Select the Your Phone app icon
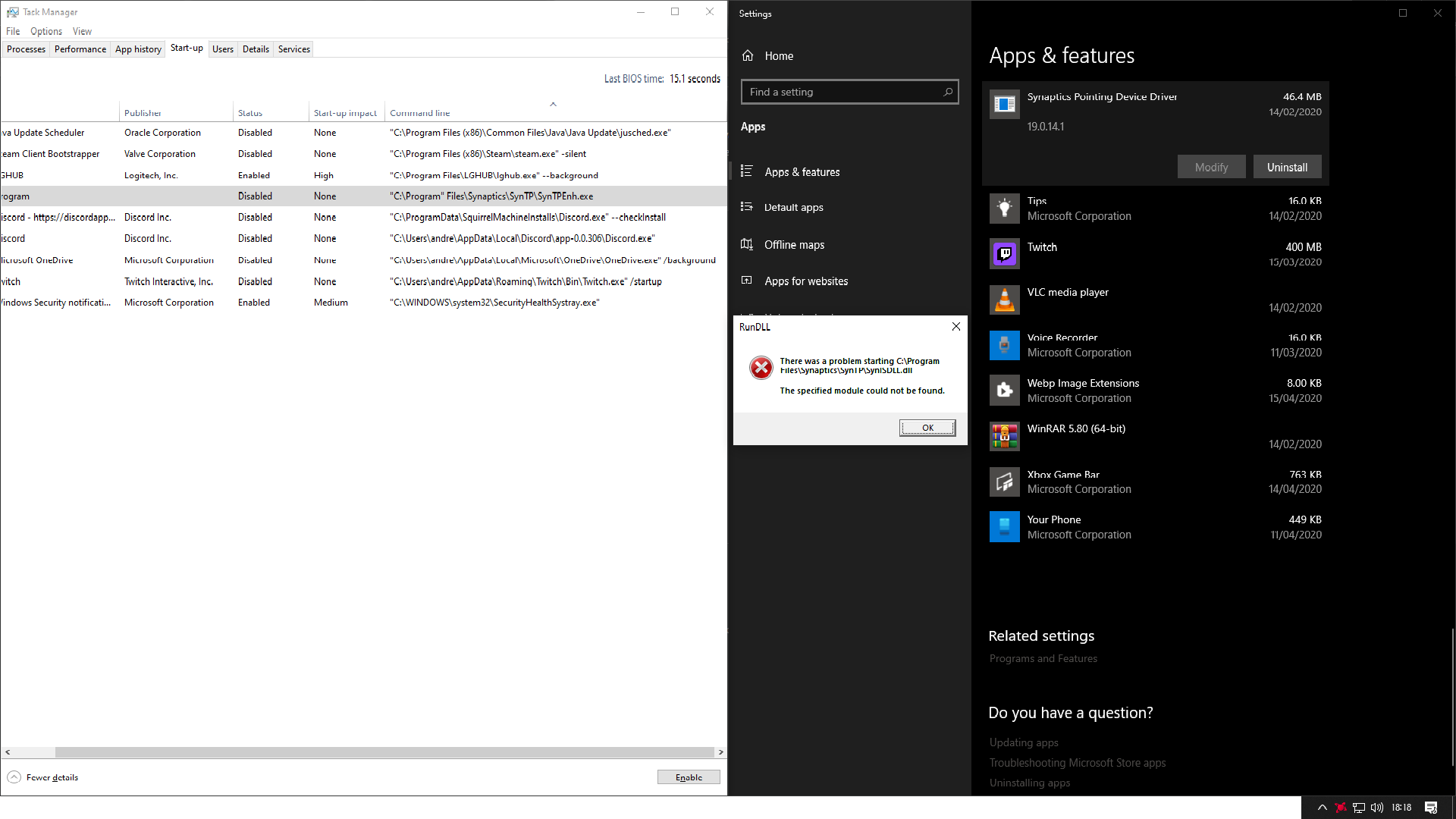 tap(1004, 527)
